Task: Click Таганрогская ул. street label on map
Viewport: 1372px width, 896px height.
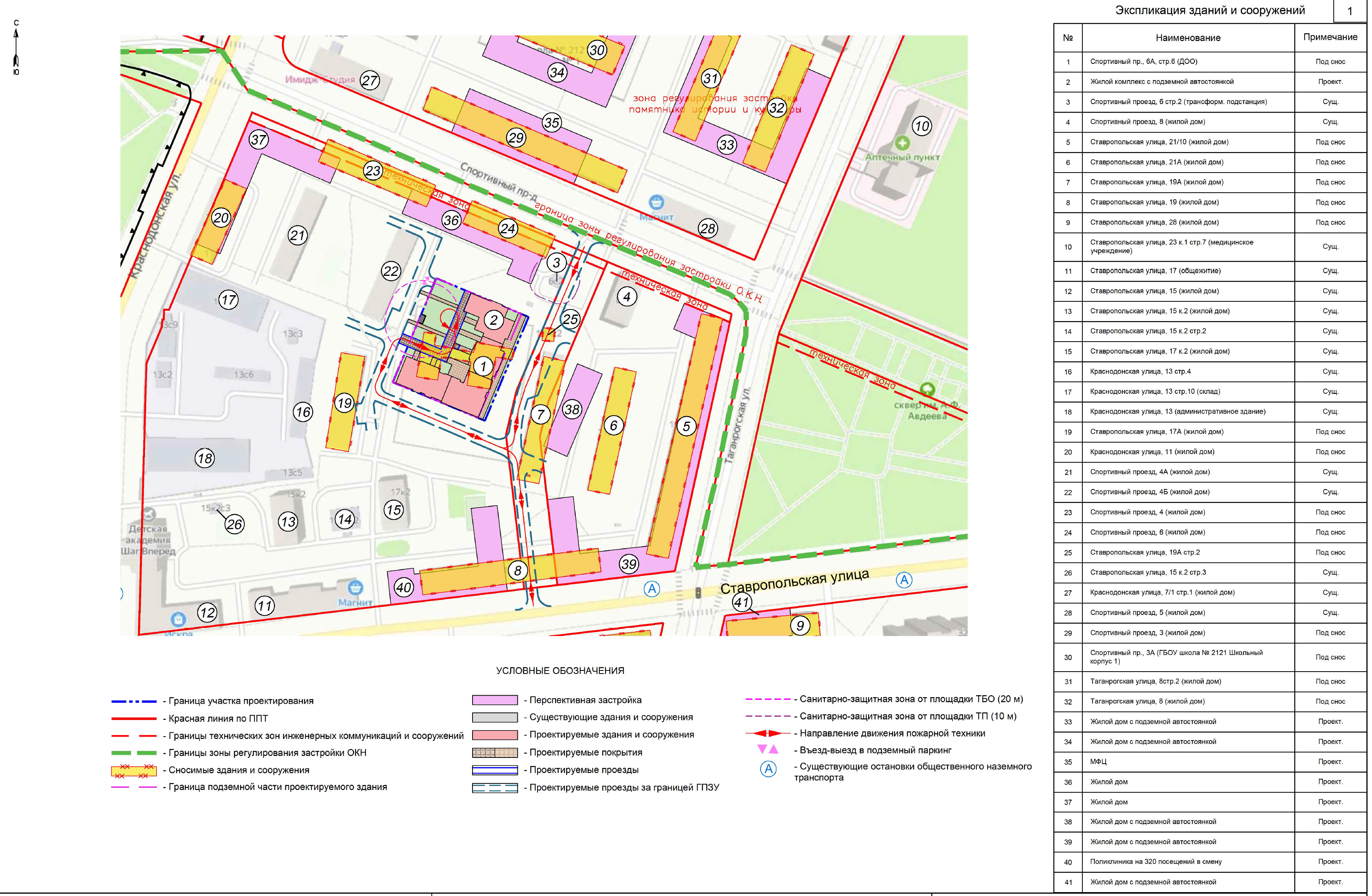Action: click(737, 426)
